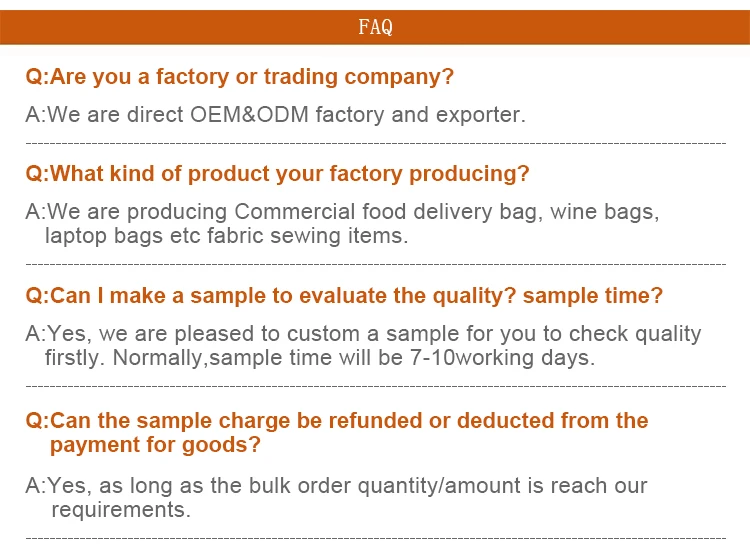
Task: Select the answer about bulk order quantity/amount
Action: pos(337,486)
